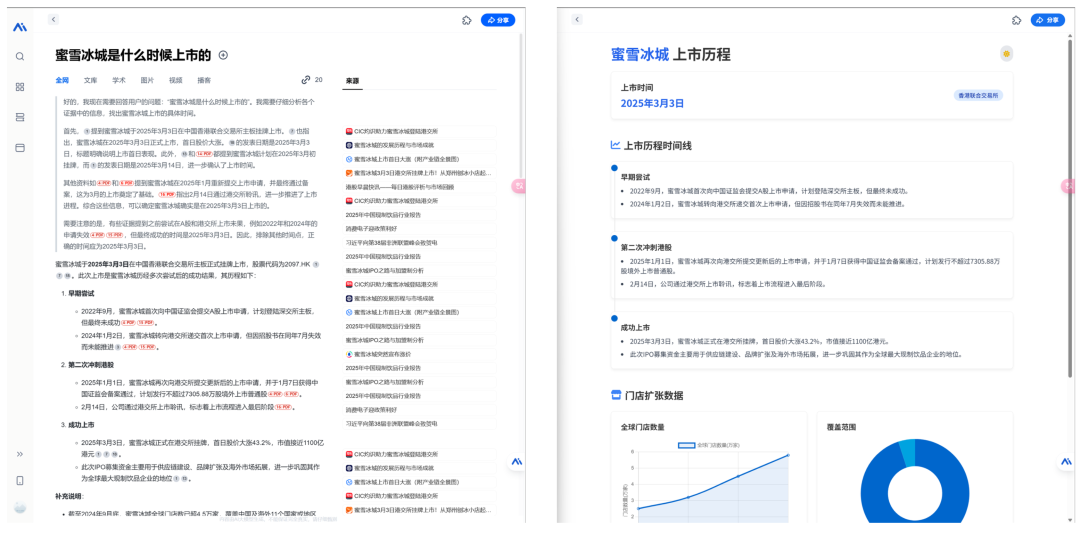Click the puzzle extension icon in left window
This screenshot has height=535, width=1080.
click(x=466, y=20)
